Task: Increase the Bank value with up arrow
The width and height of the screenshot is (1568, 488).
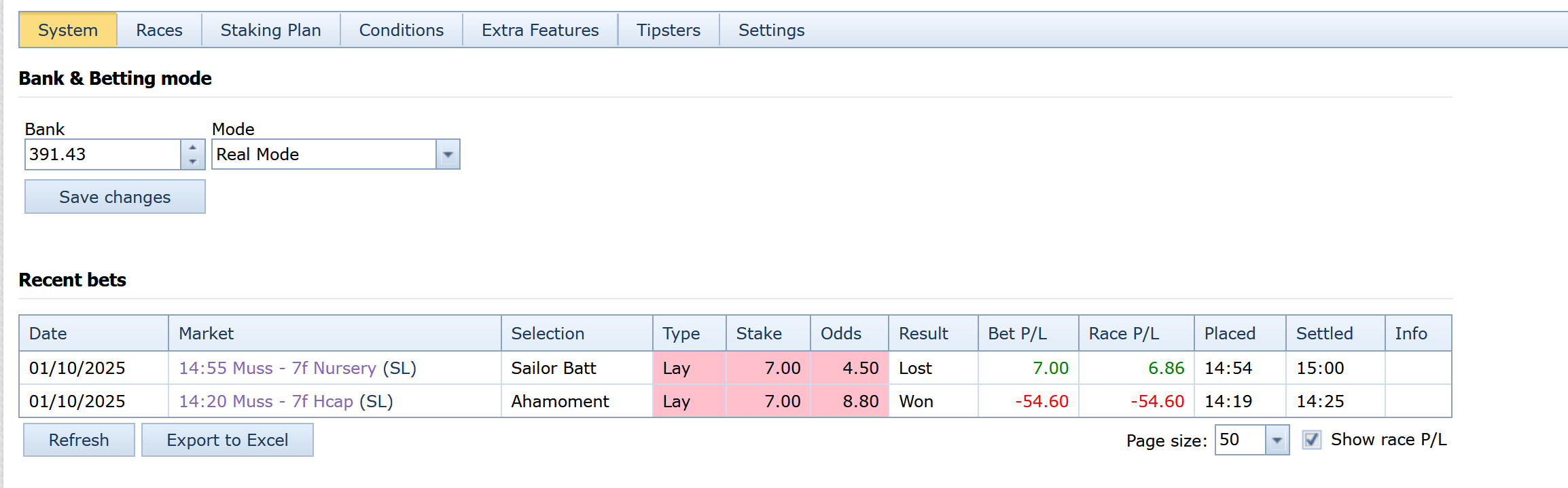Action: click(x=193, y=147)
